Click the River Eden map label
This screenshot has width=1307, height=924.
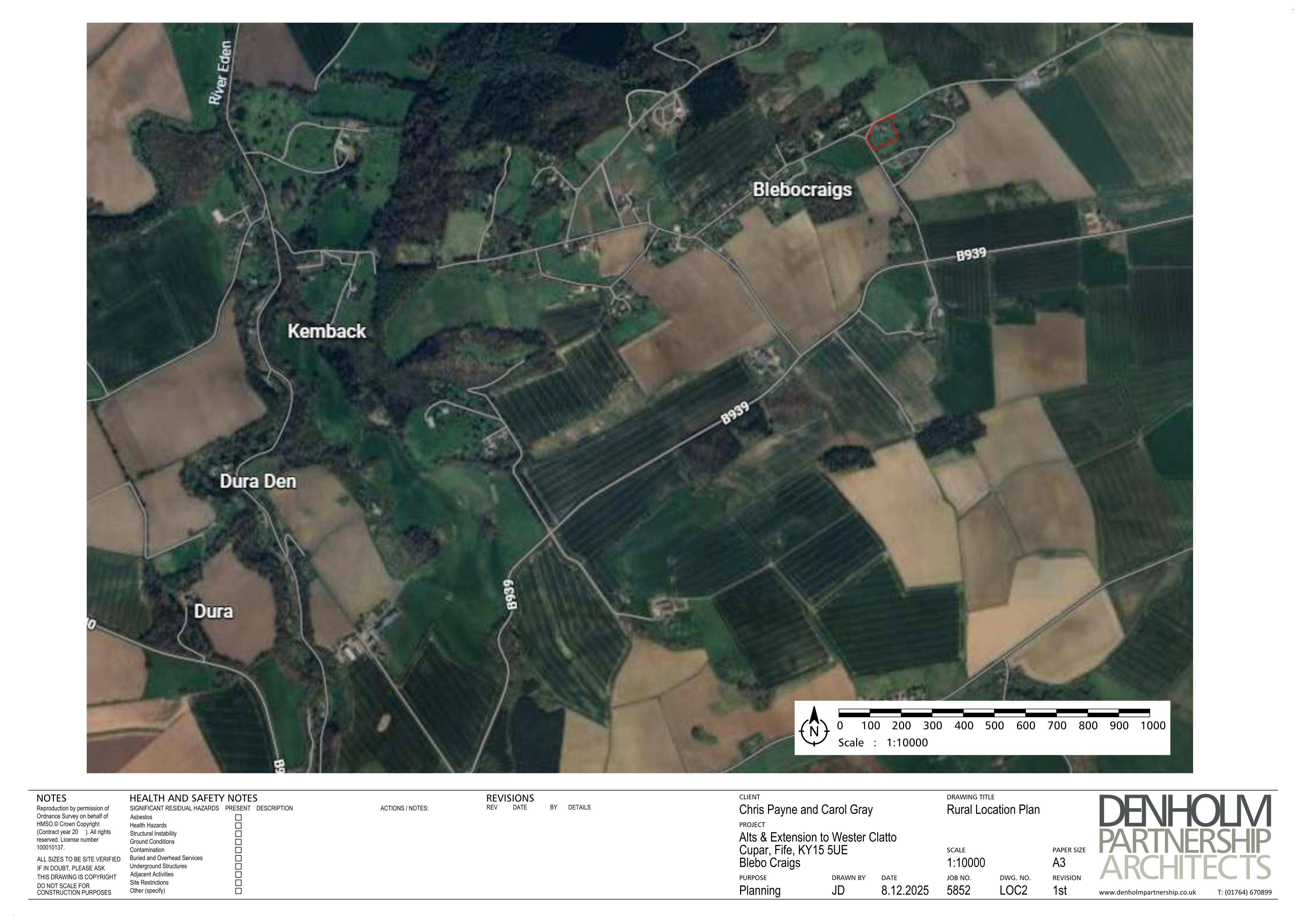[220, 72]
